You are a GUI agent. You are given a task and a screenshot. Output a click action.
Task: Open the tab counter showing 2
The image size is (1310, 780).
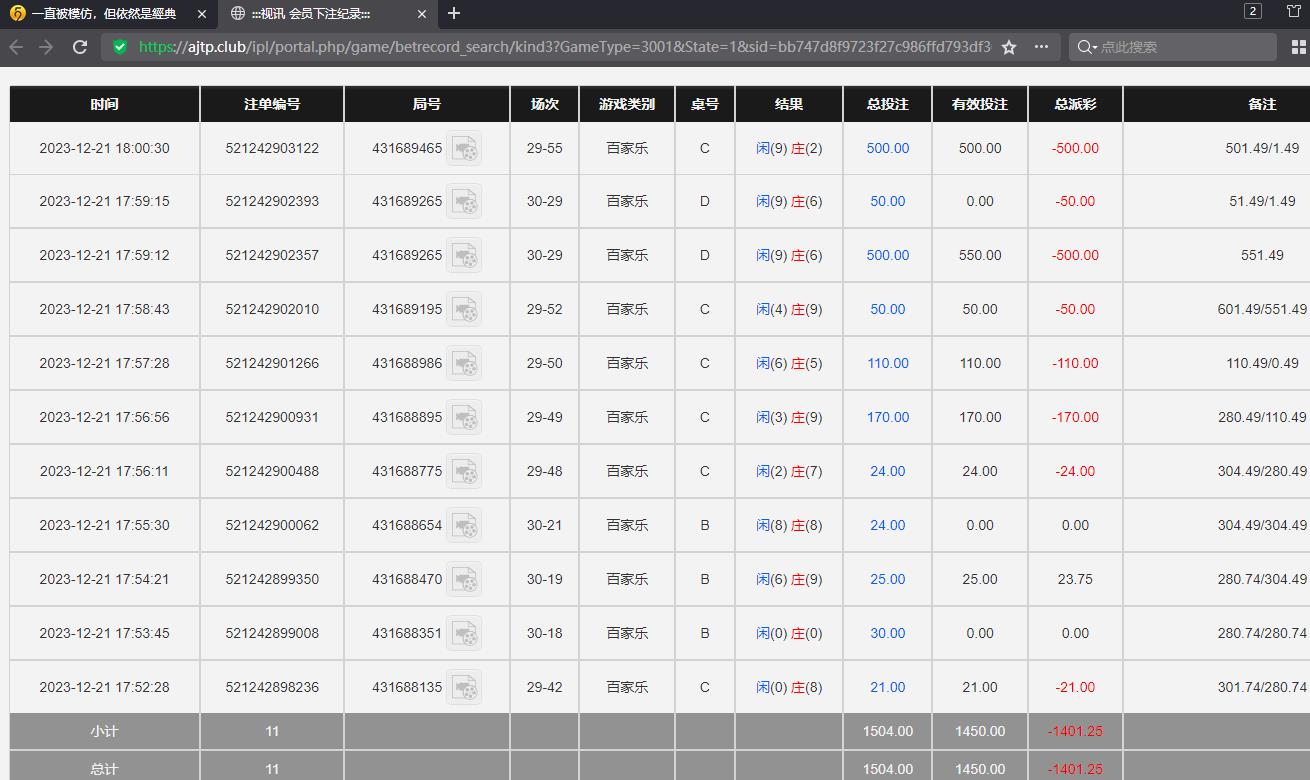click(1253, 11)
